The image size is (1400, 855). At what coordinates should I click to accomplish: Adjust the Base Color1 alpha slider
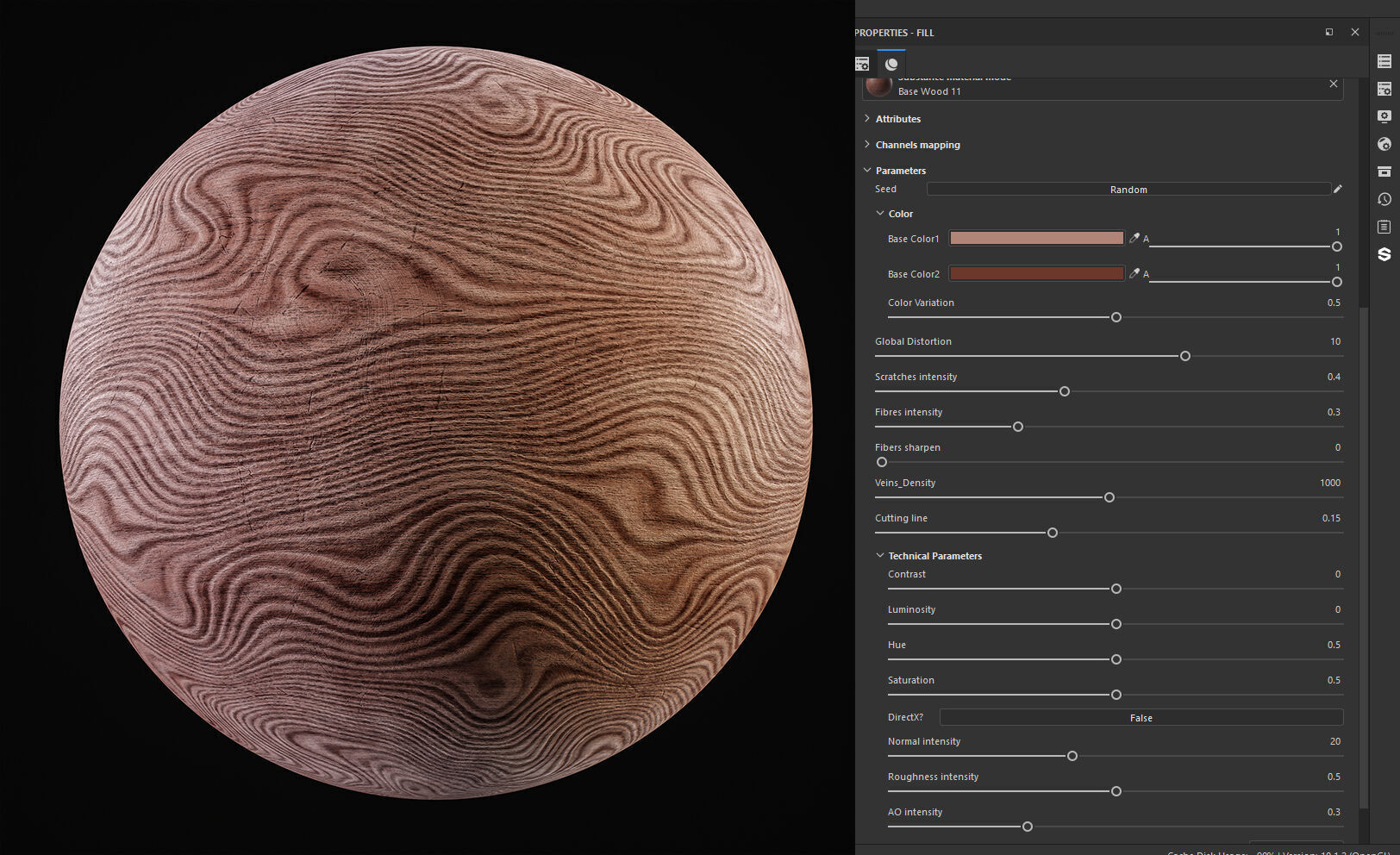coord(1246,247)
